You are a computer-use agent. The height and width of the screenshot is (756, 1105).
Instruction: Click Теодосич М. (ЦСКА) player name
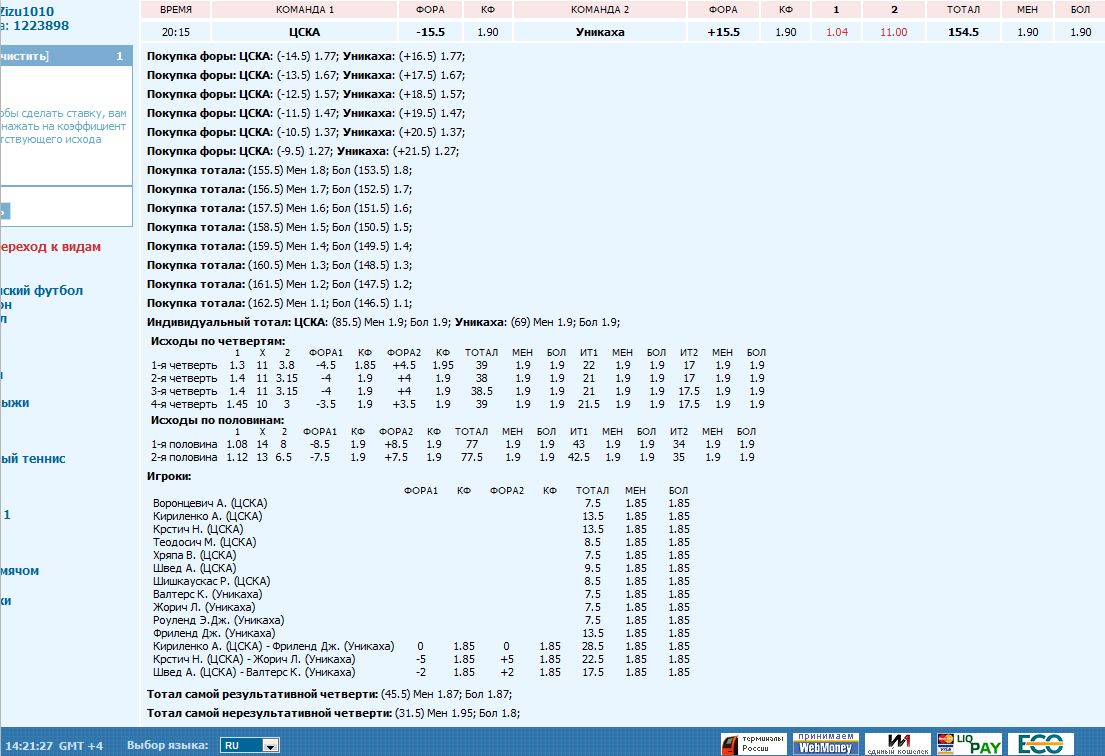204,542
